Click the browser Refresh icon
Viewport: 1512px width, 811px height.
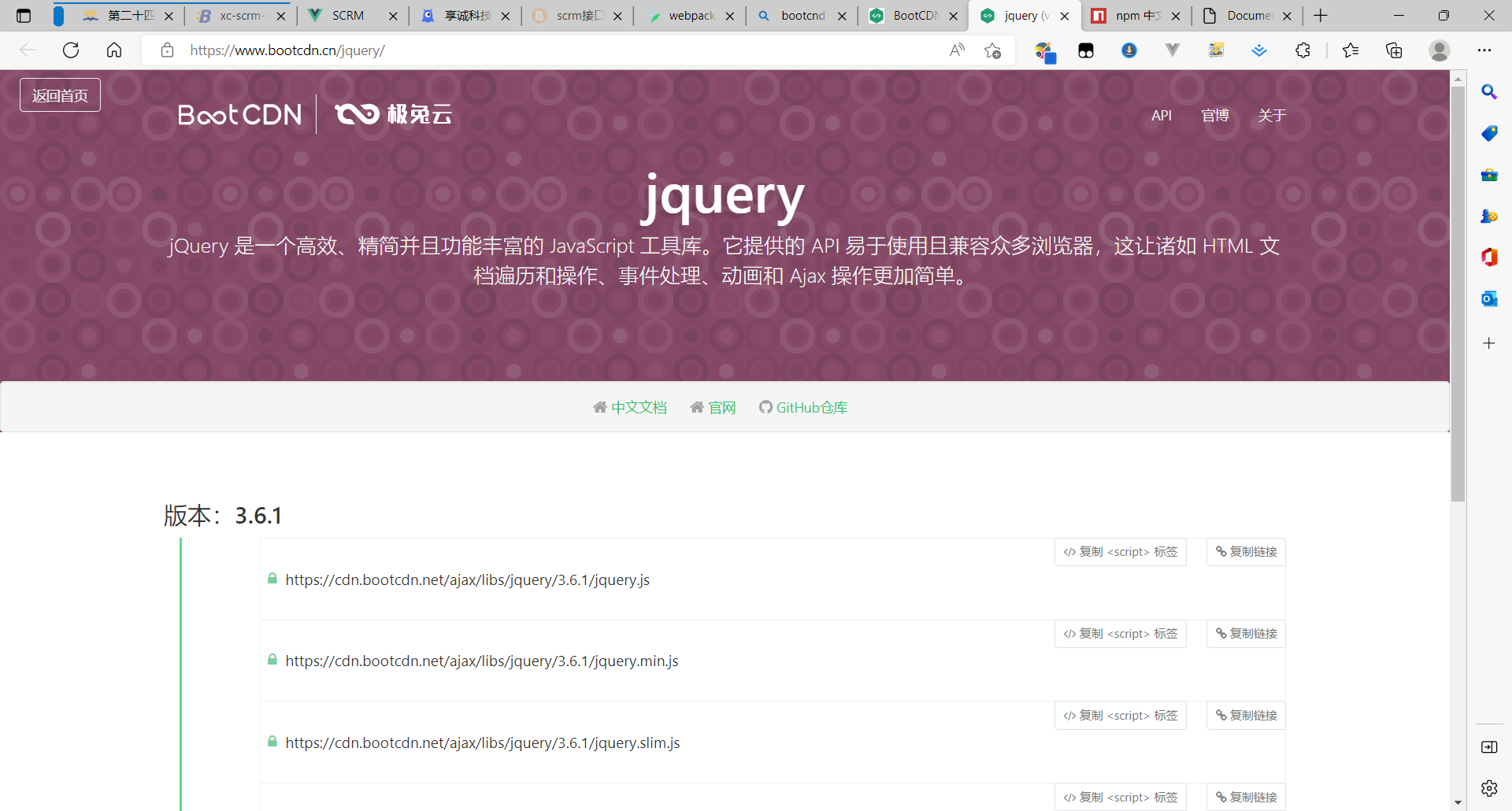click(71, 50)
